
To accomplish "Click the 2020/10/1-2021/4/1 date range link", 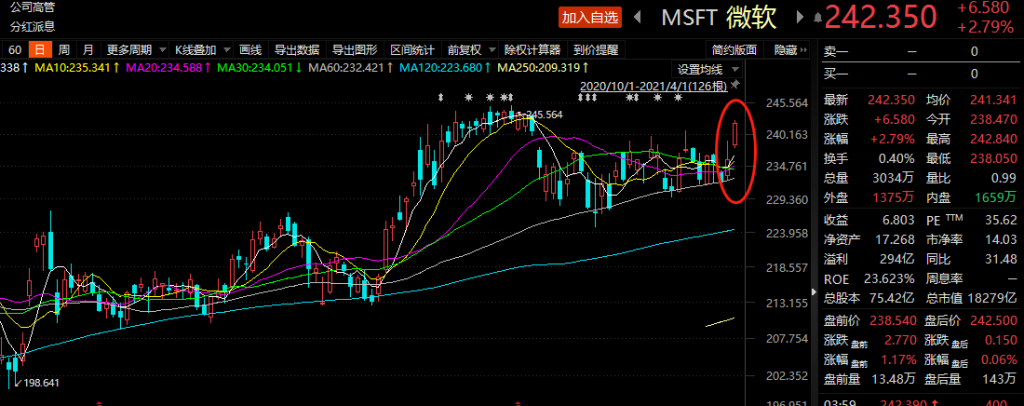I will pos(653,86).
